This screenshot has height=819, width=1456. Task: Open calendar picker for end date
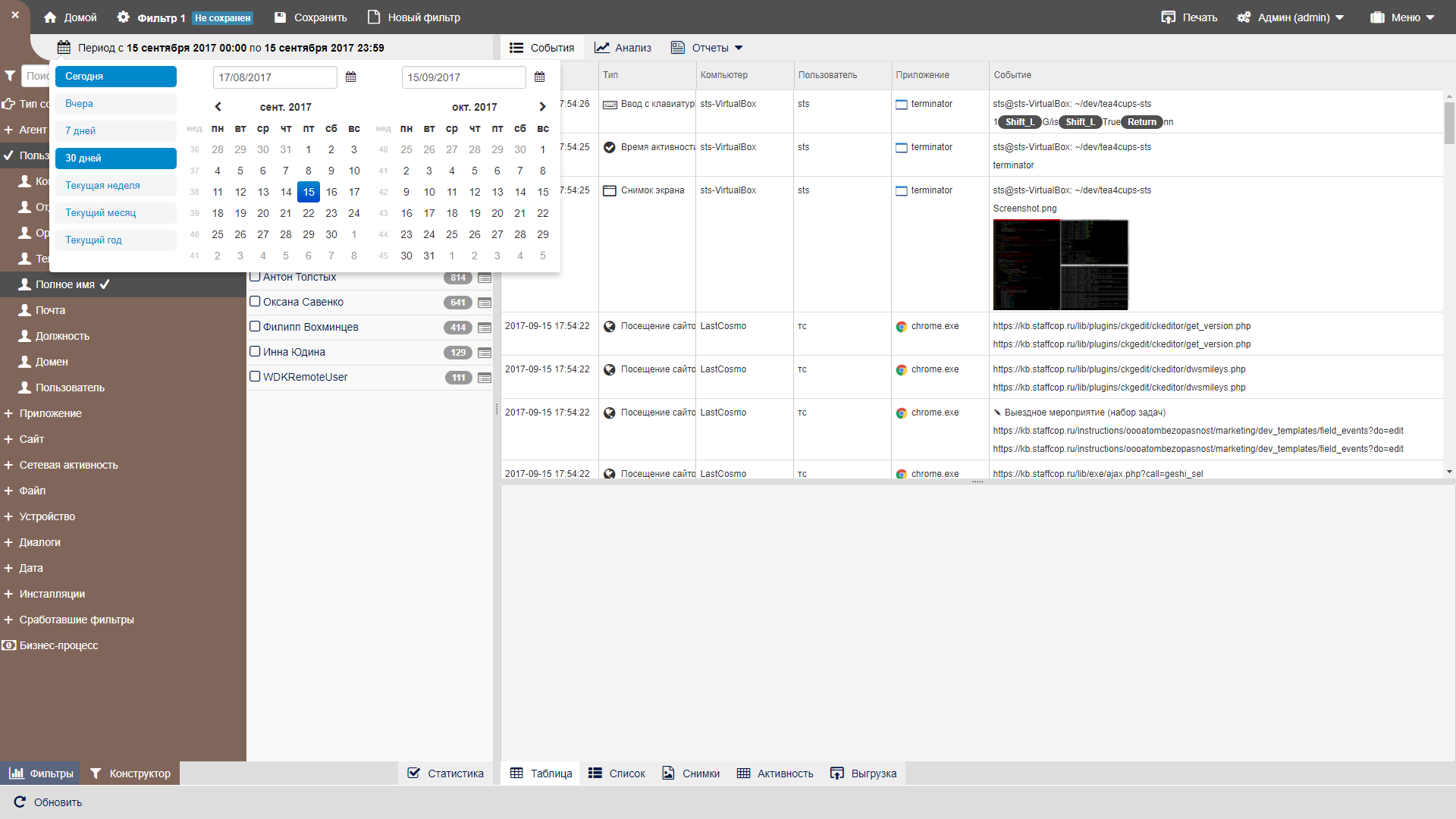pos(539,77)
